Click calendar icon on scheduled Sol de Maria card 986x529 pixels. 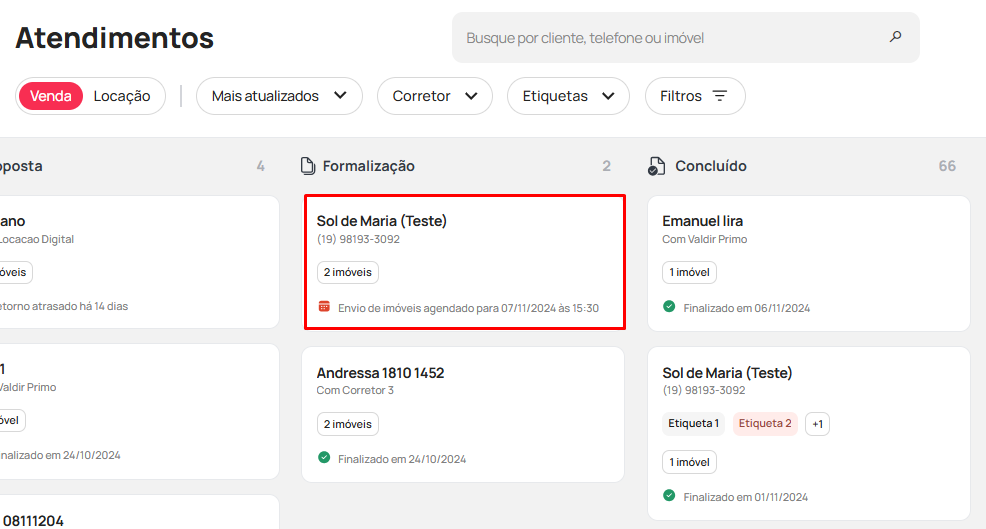point(324,307)
